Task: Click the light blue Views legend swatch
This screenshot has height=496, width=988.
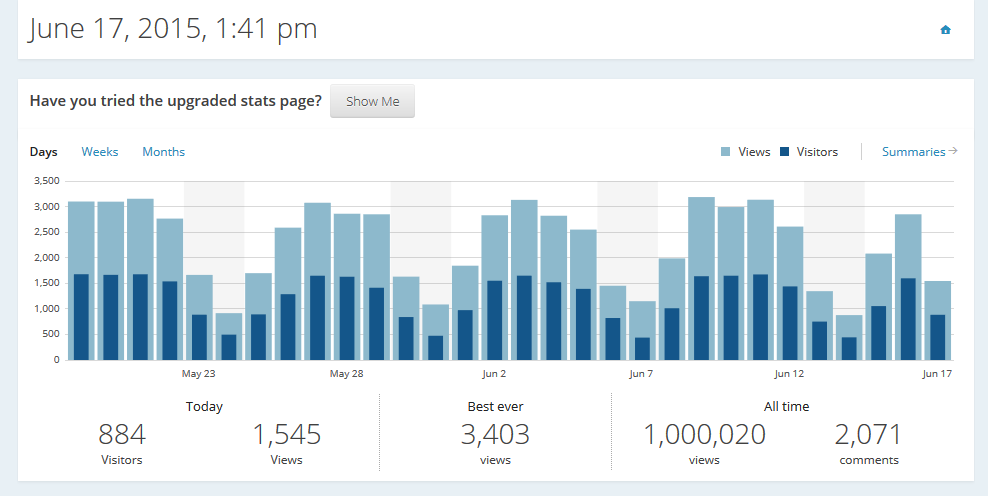Action: pos(726,152)
